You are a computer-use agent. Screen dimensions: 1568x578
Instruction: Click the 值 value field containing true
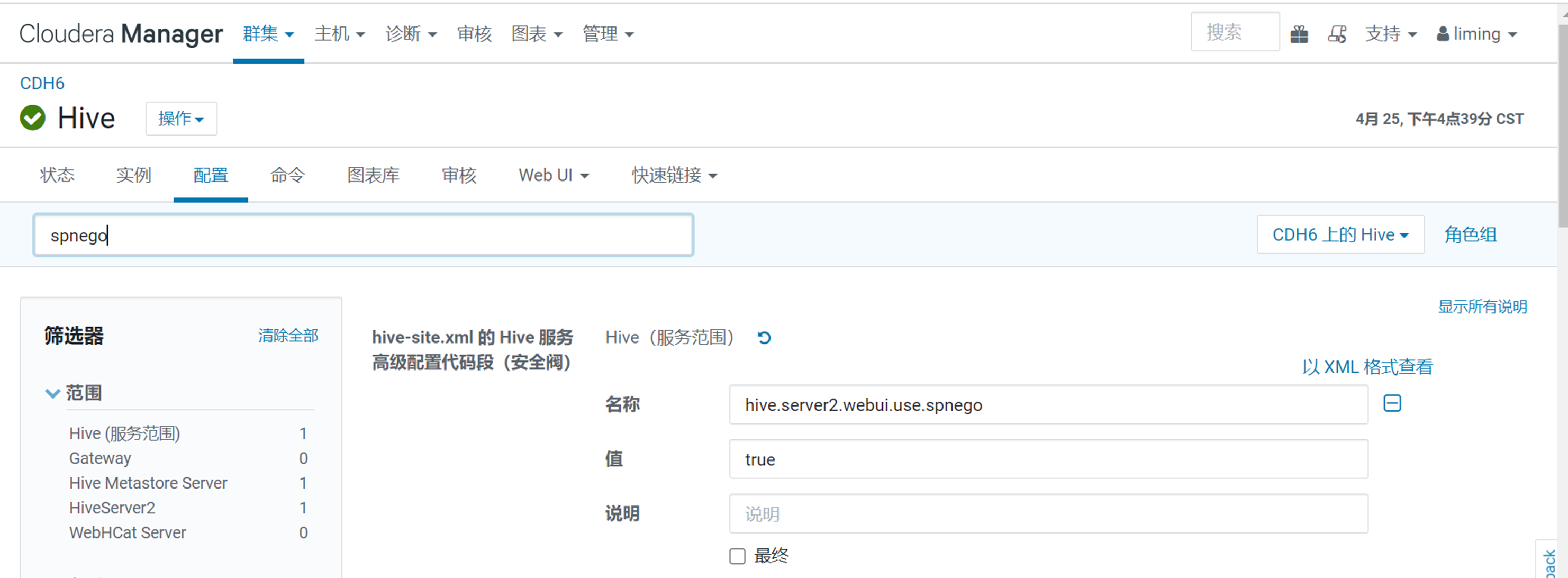1048,459
